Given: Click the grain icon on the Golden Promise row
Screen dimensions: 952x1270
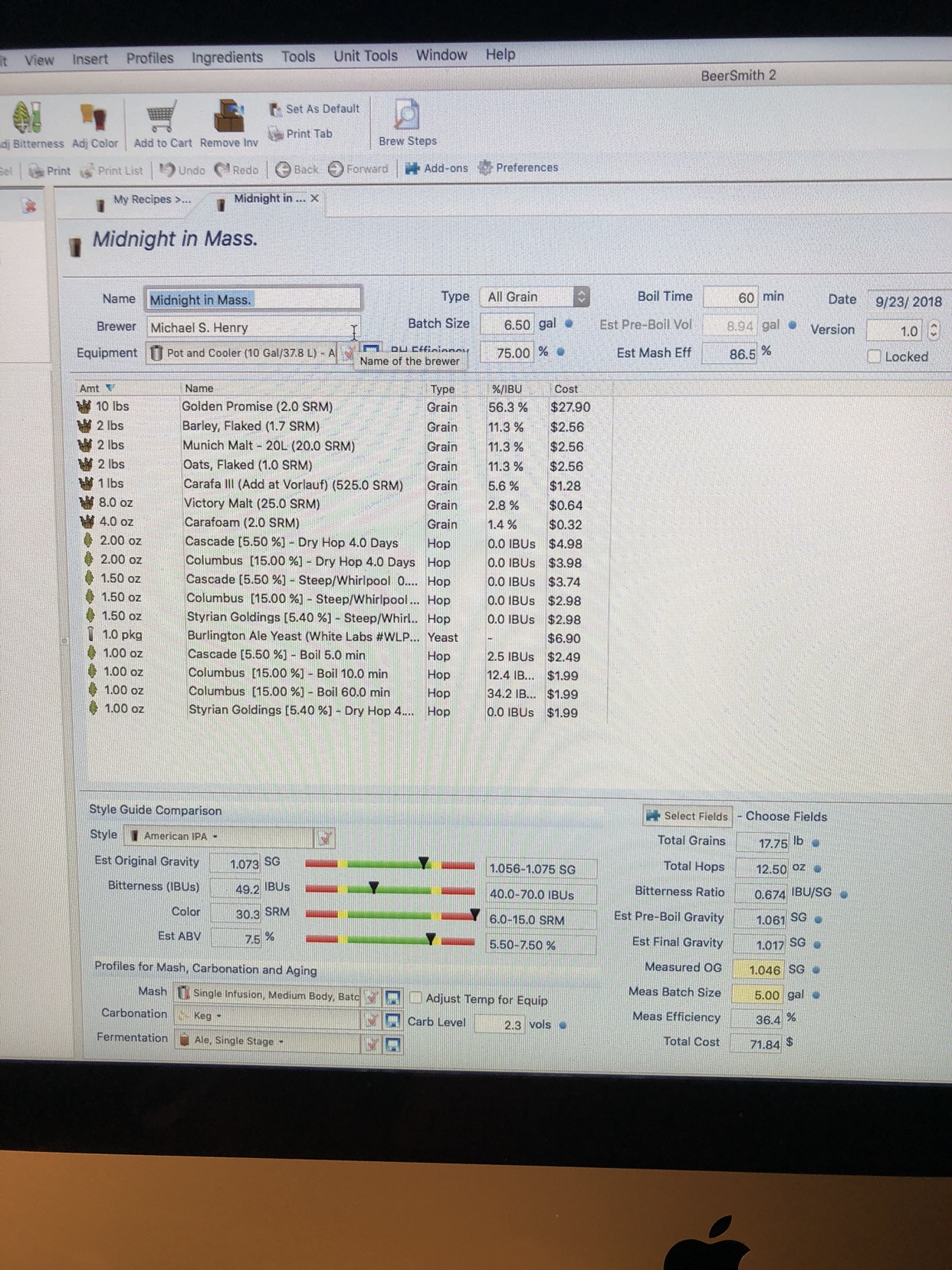Looking at the screenshot, I should coord(84,406).
